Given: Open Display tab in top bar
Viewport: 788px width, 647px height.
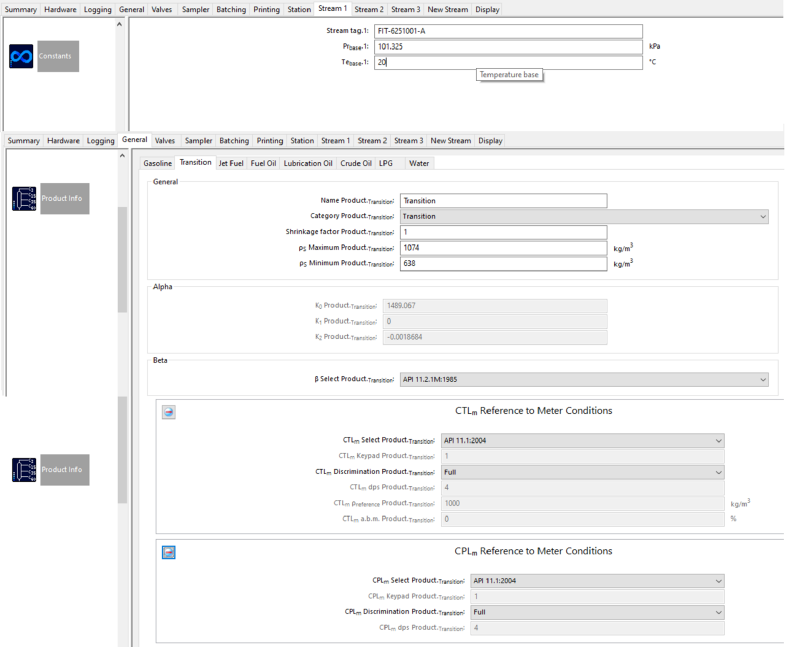Looking at the screenshot, I should 487,10.
